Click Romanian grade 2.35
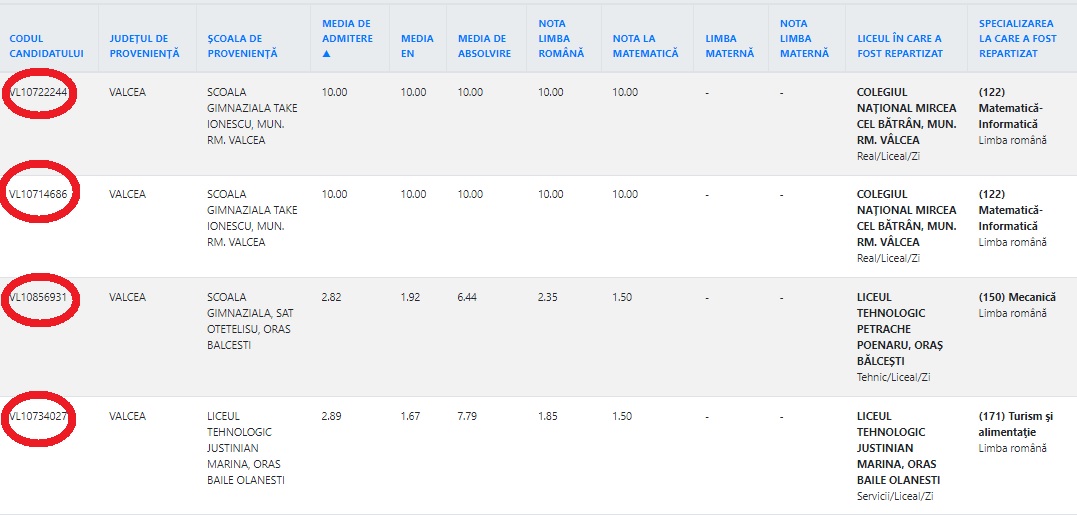1077x515 pixels. click(x=547, y=297)
